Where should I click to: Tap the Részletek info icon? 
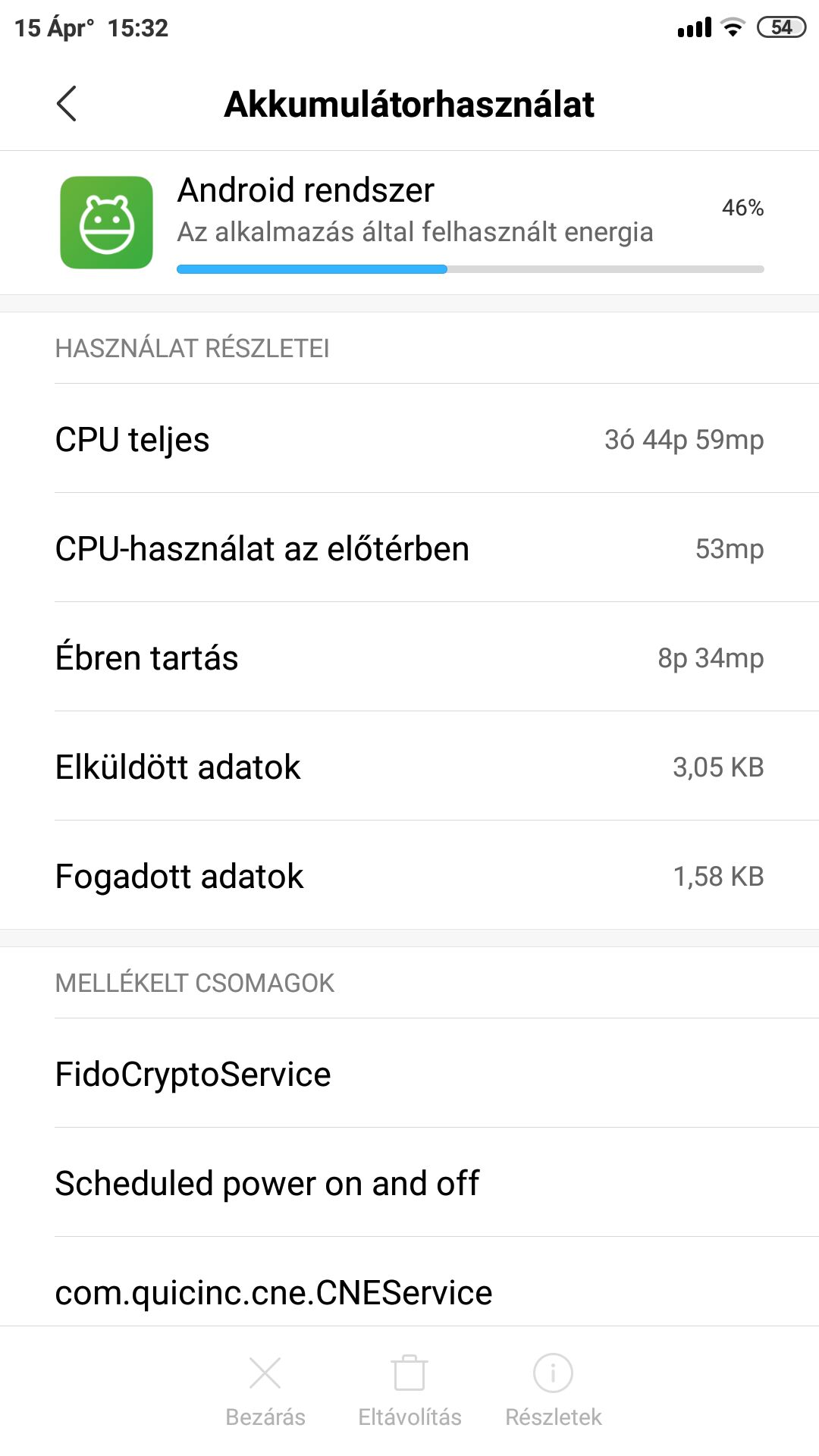(x=553, y=1373)
